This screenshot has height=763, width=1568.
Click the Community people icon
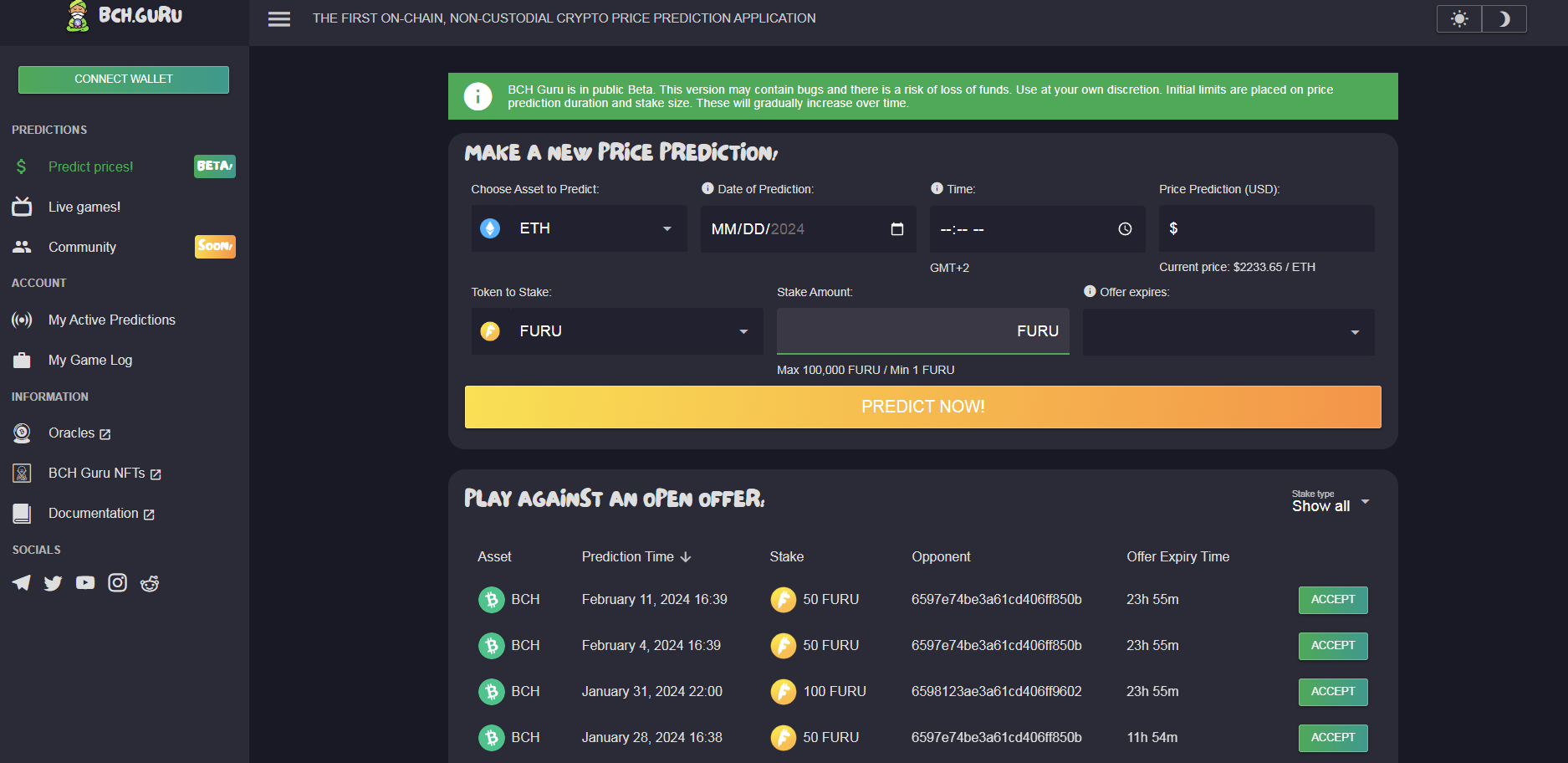tap(22, 247)
